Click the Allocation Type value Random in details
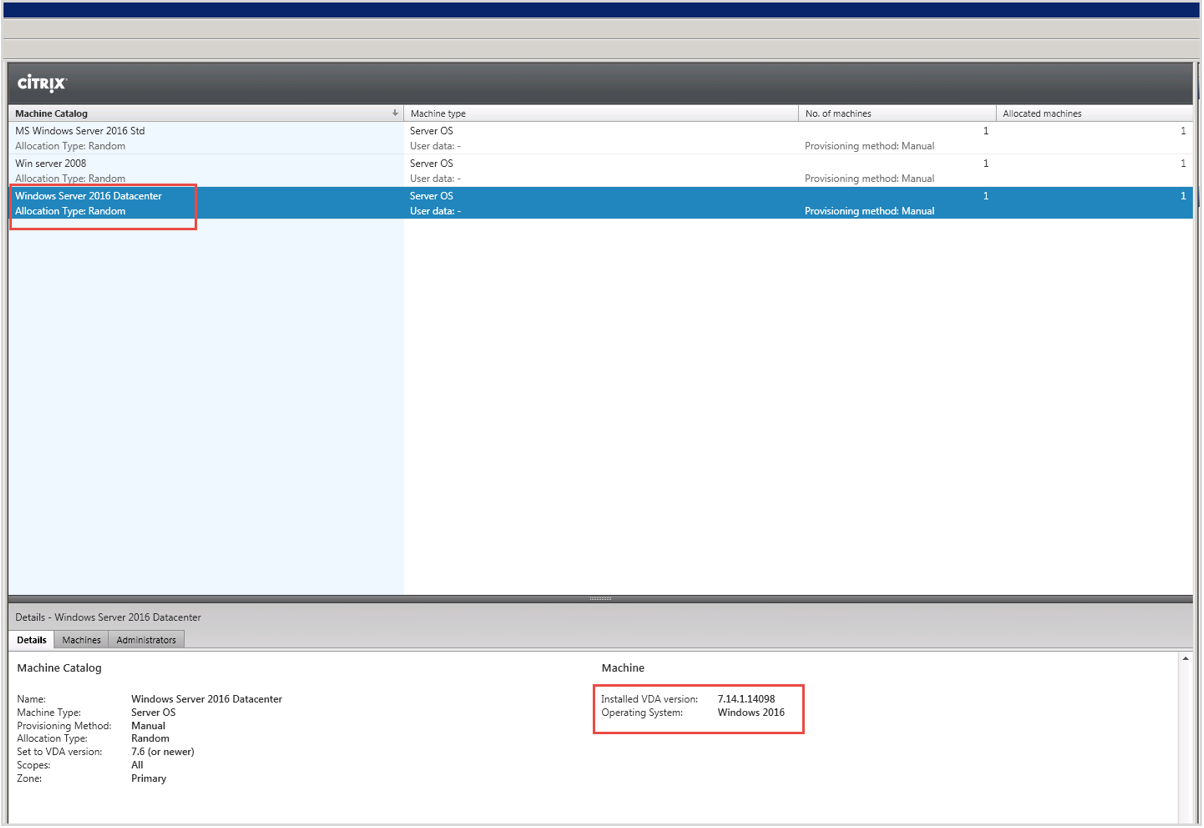 click(x=150, y=738)
